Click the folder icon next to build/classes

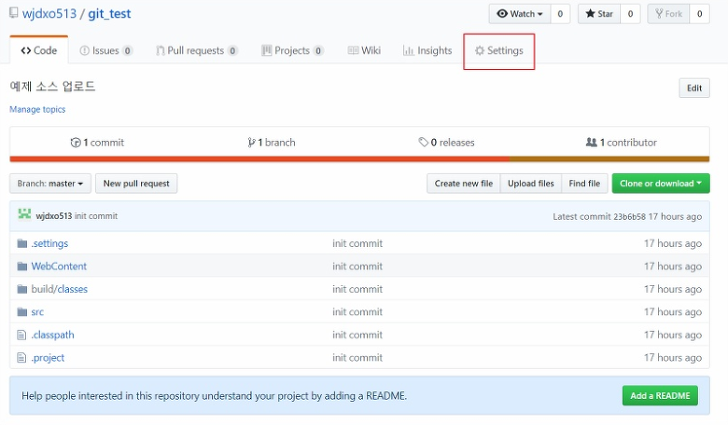pyautogui.click(x=22, y=289)
